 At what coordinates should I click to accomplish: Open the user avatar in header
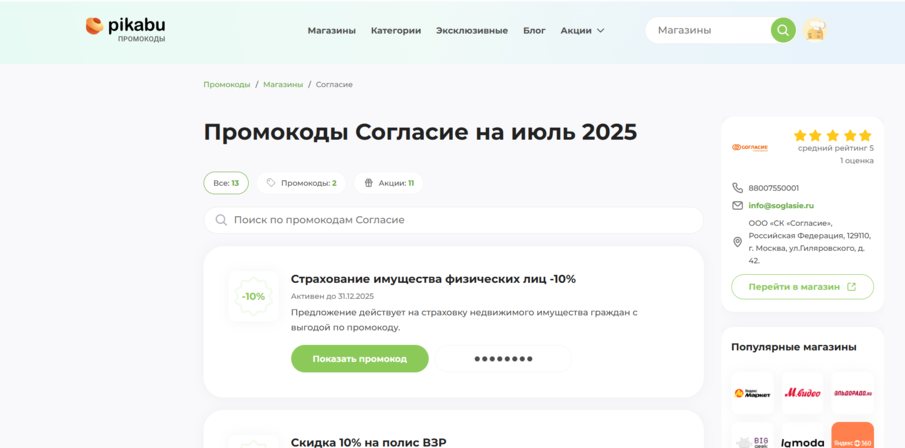tap(815, 30)
